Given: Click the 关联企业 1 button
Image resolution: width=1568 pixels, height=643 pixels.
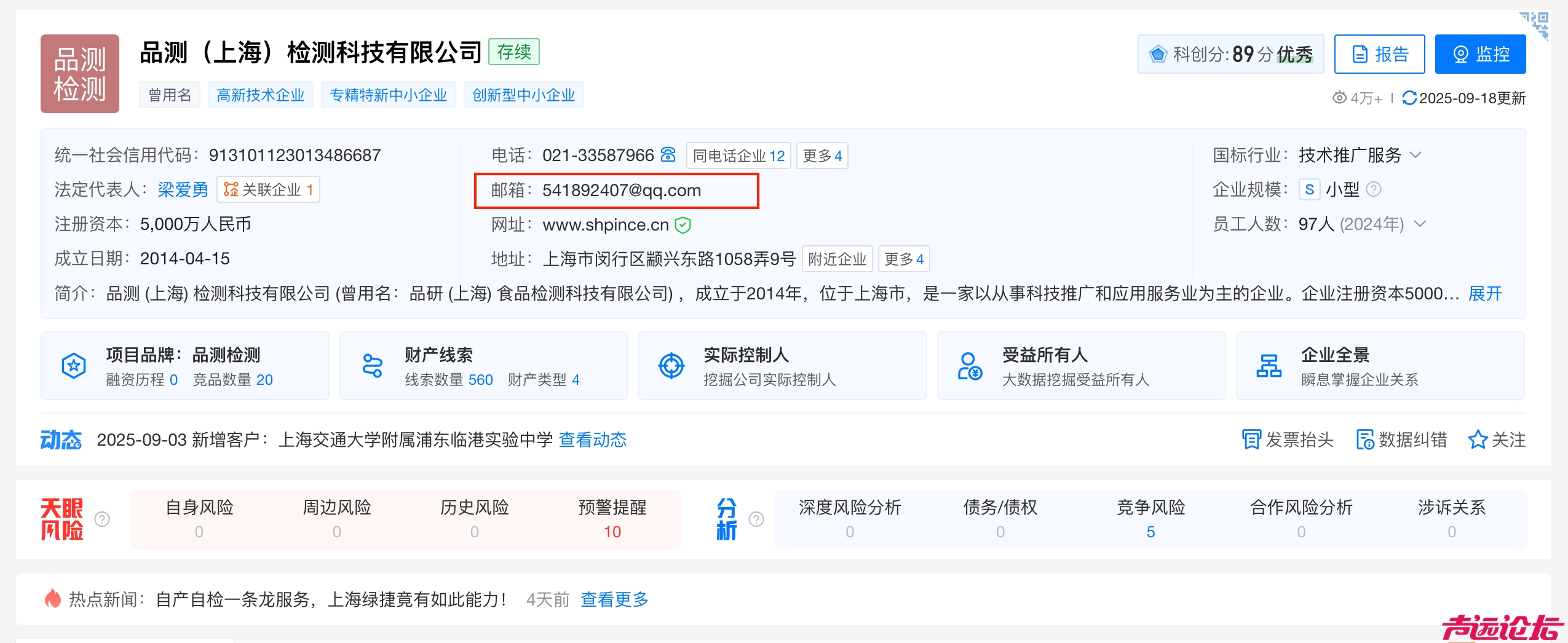Looking at the screenshot, I should click(268, 189).
